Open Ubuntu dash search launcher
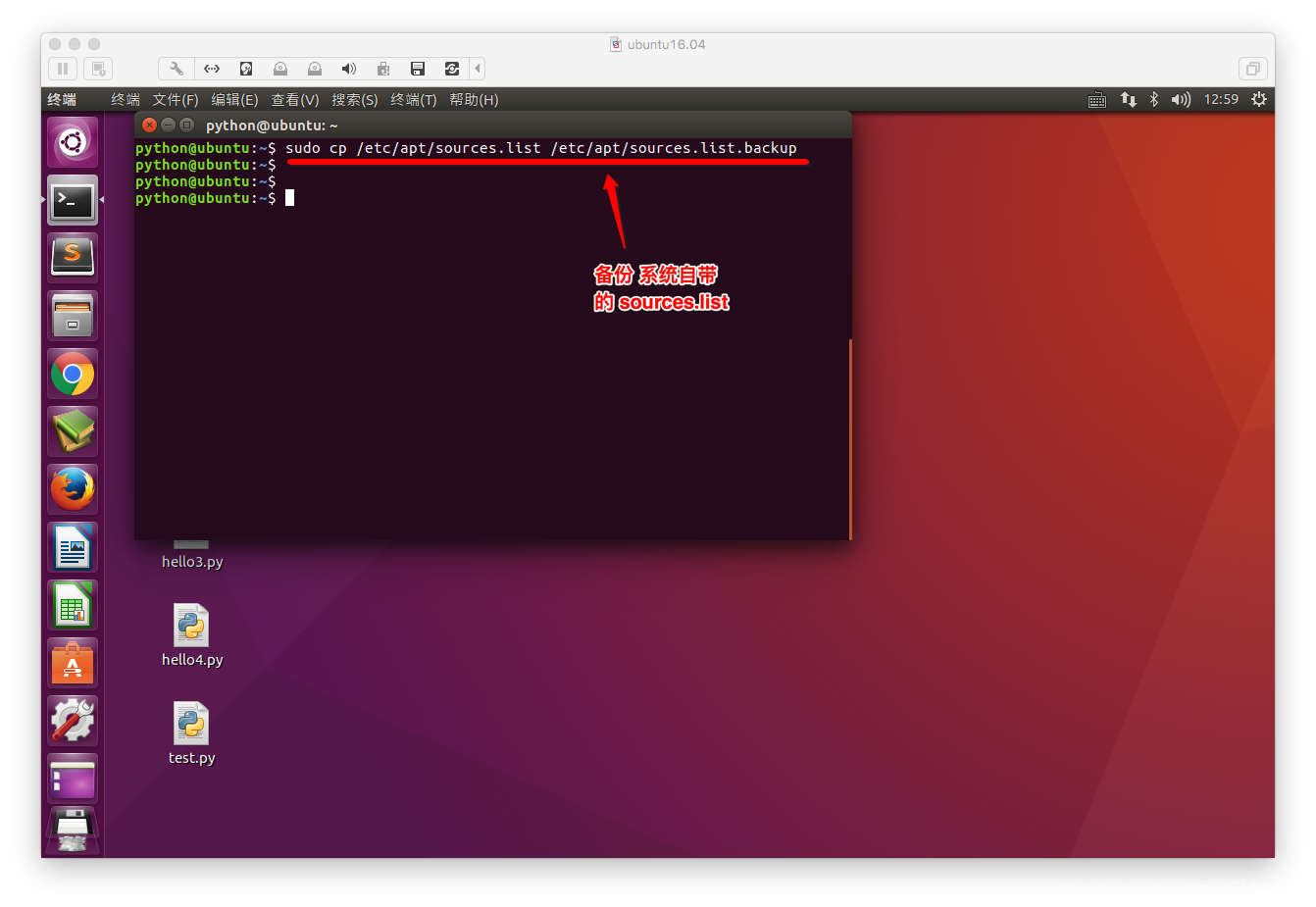 pos(73,143)
